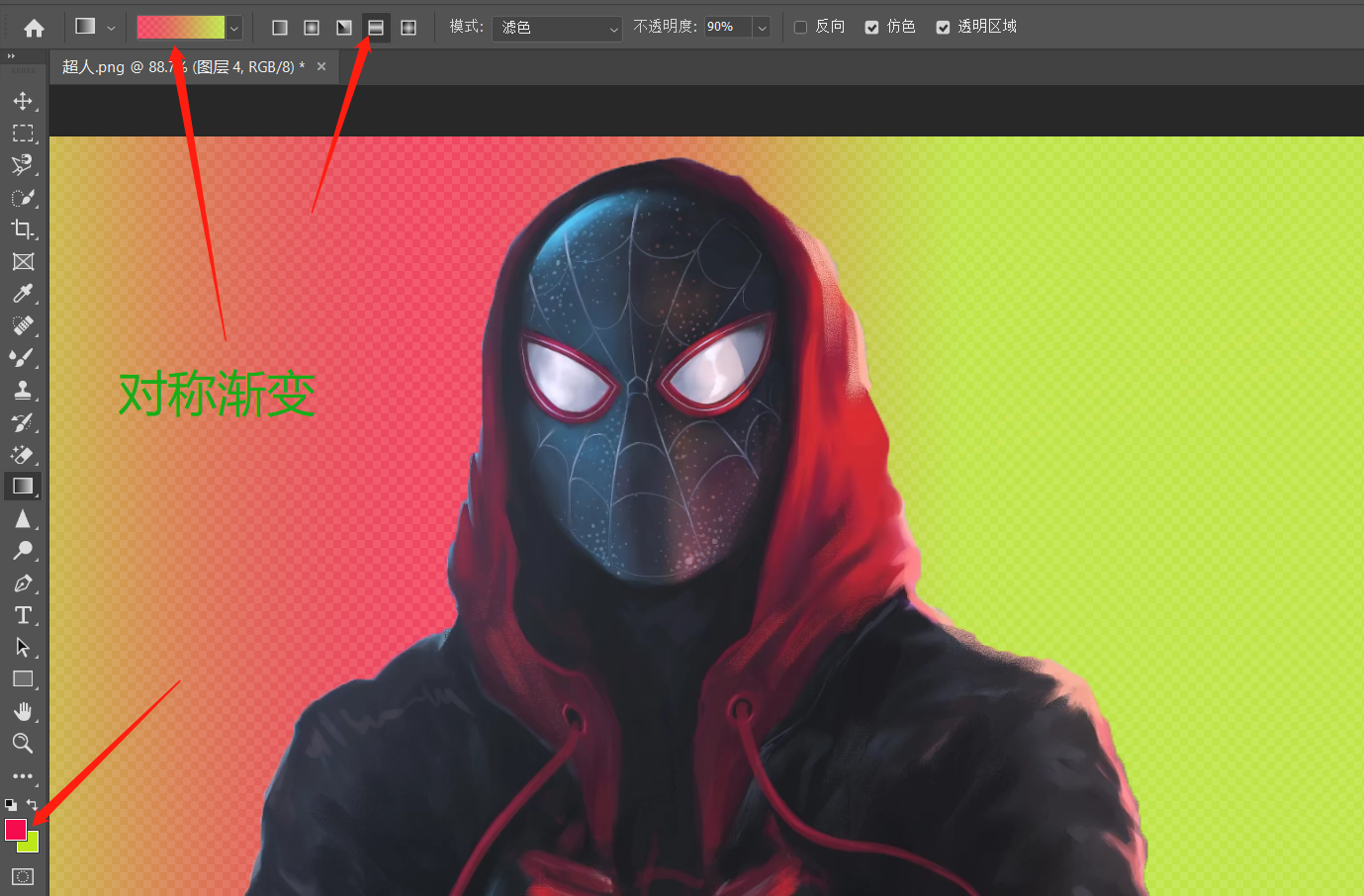The image size is (1364, 896).
Task: Toggle the 仿色 checkbox
Action: pyautogui.click(x=871, y=28)
